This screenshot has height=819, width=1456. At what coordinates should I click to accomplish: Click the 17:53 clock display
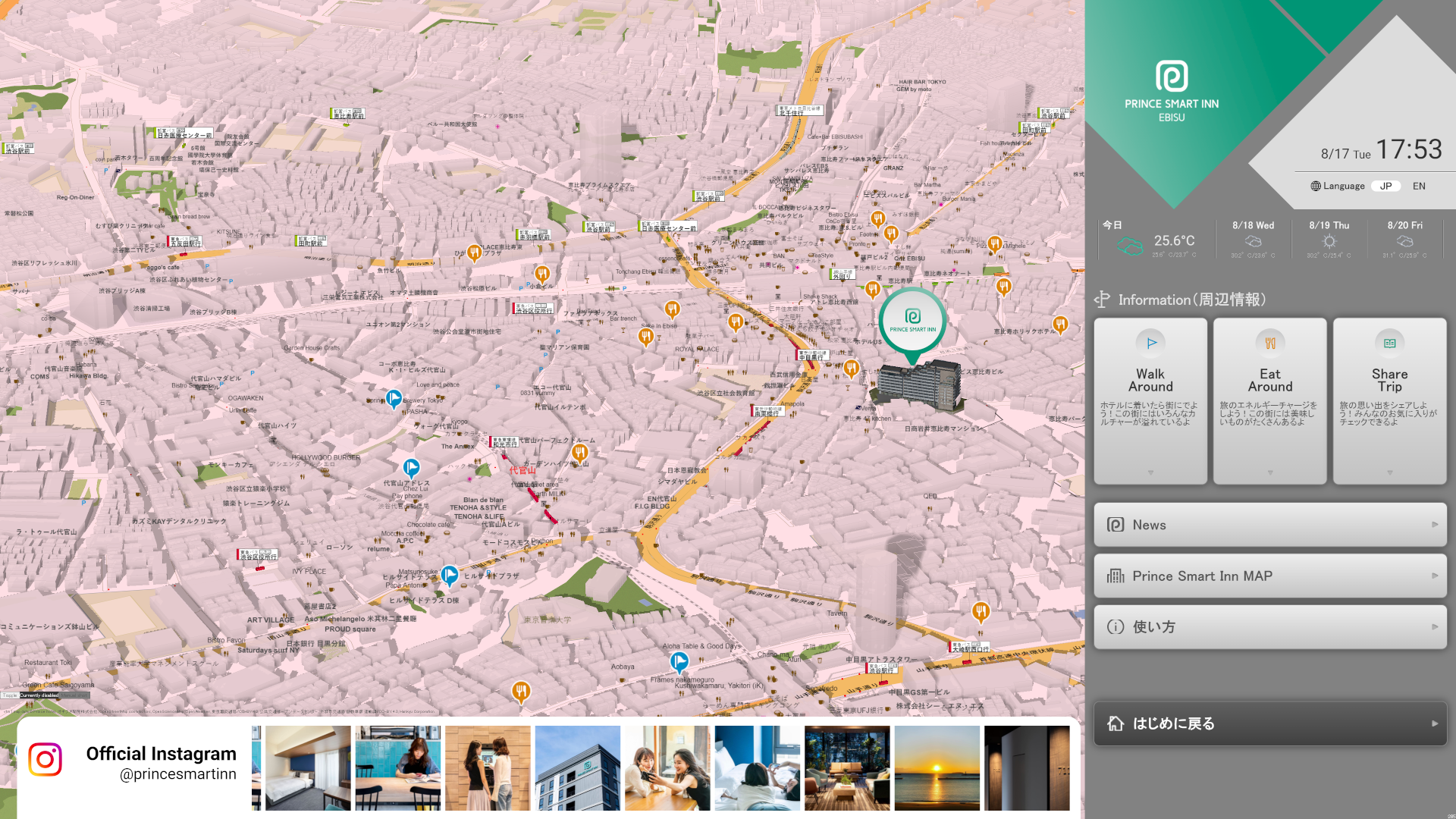(x=1408, y=149)
